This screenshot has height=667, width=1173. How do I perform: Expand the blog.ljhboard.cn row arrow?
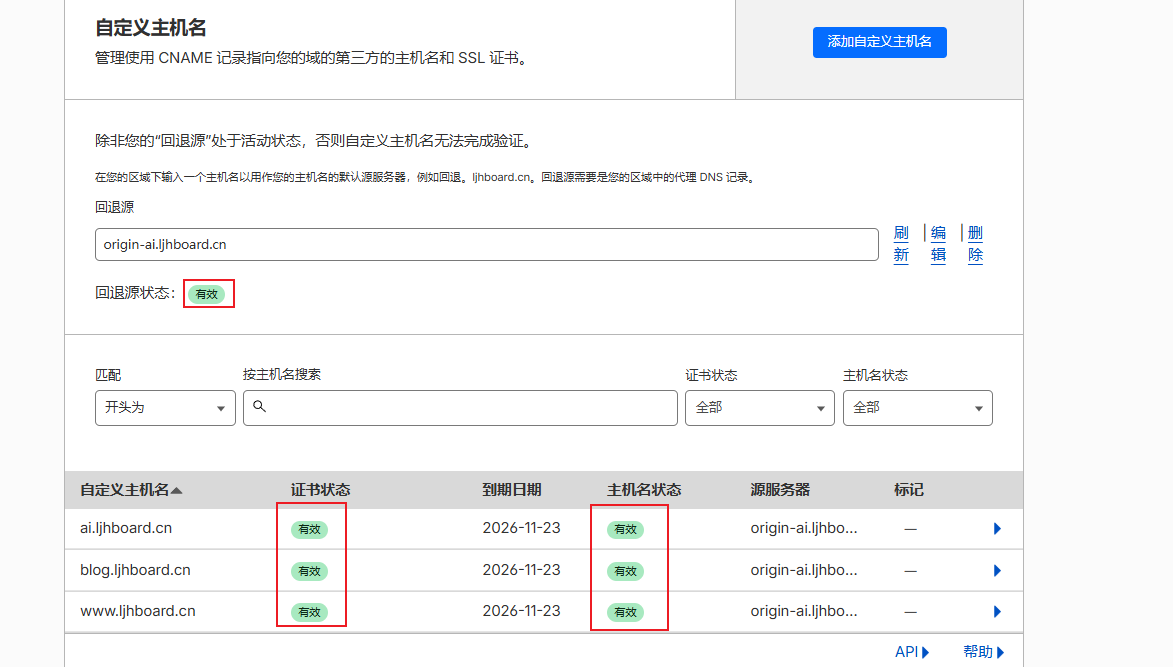(x=996, y=571)
